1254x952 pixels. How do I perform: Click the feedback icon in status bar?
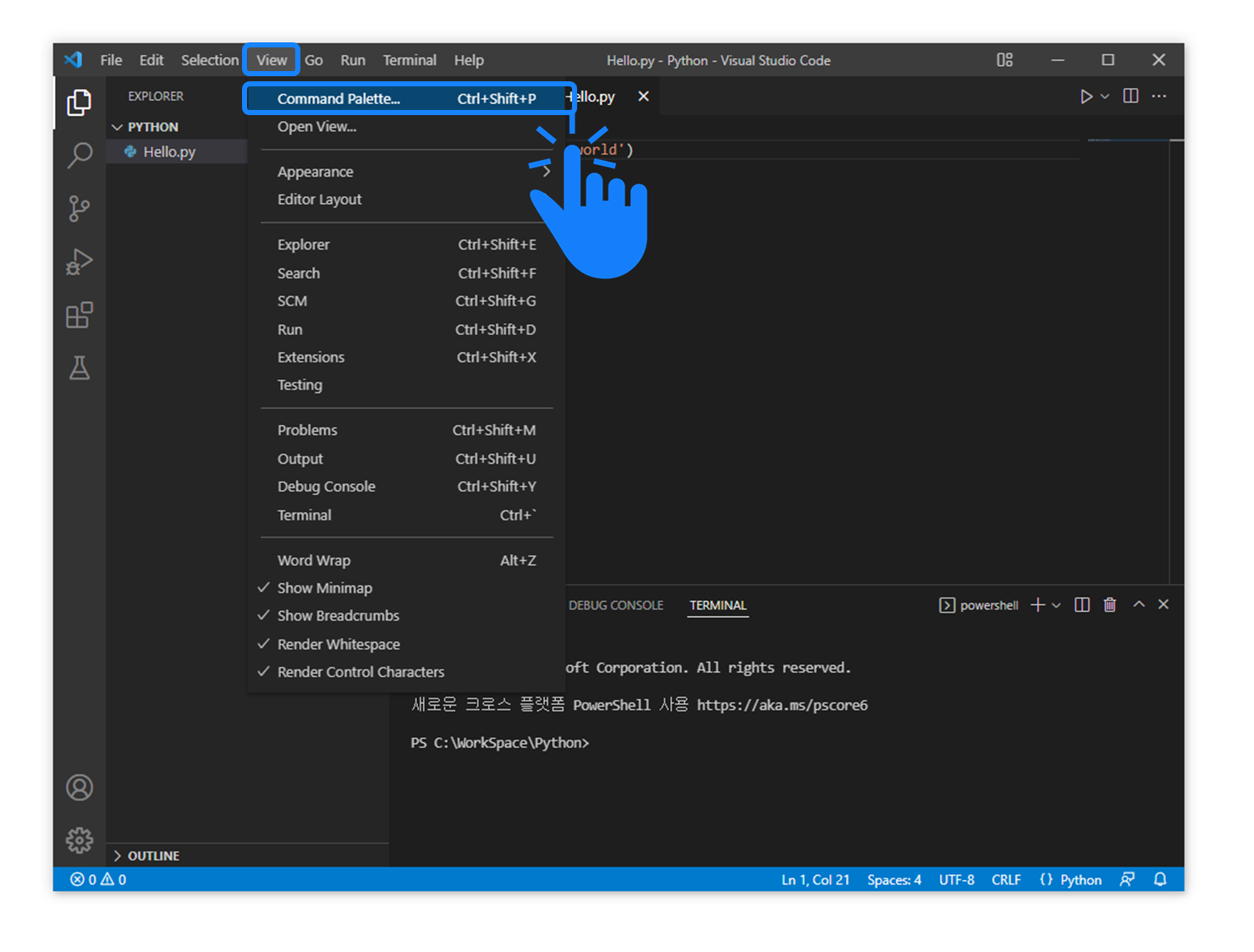tap(1127, 879)
